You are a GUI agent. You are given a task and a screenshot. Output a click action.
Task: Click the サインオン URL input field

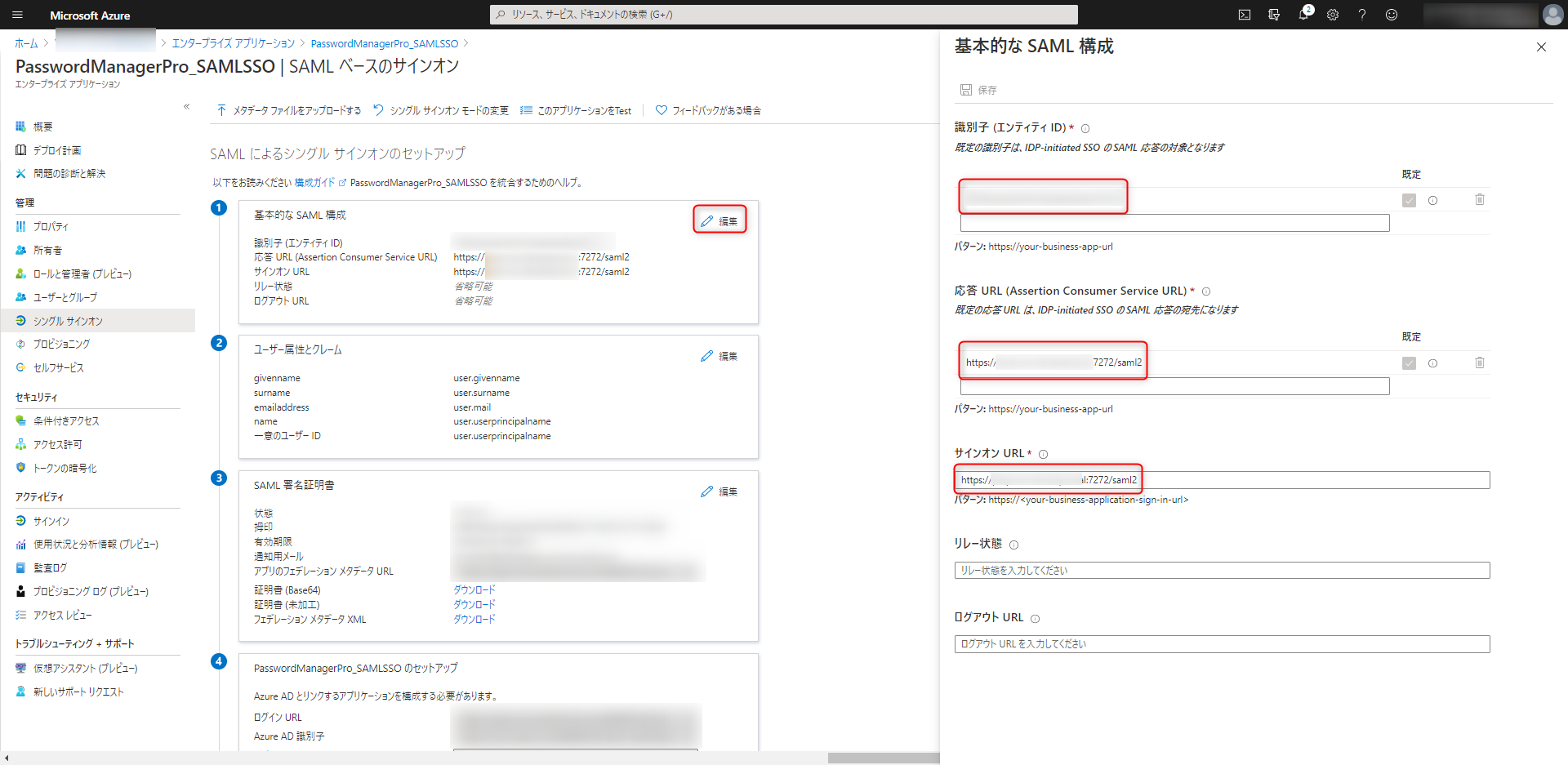1222,480
